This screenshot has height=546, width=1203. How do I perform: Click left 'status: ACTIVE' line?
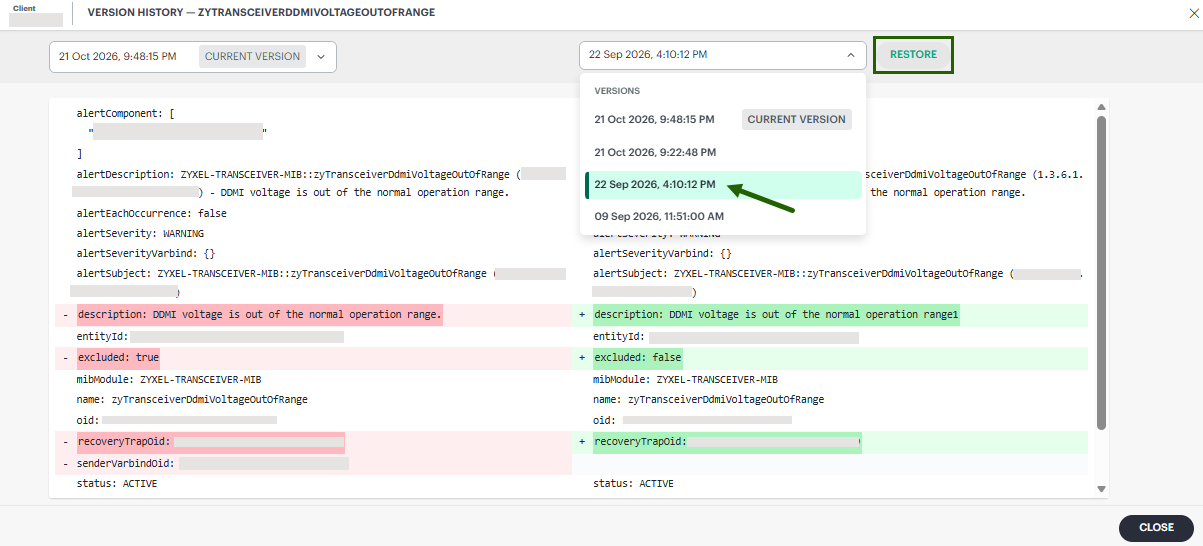point(117,484)
